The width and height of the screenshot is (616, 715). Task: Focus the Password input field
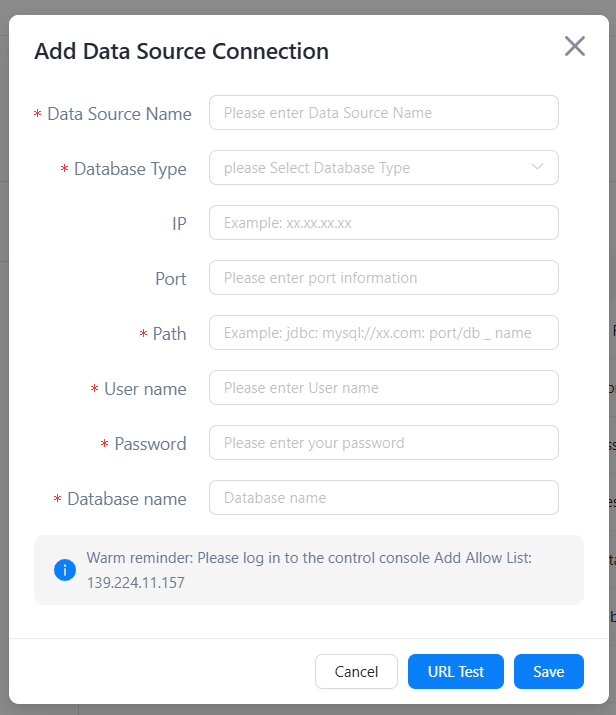(383, 443)
